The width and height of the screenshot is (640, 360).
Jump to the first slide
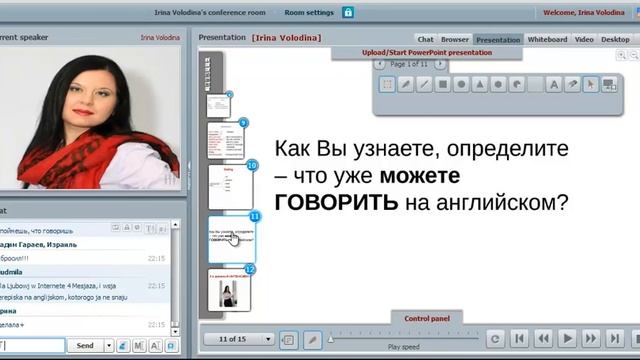click(519, 339)
